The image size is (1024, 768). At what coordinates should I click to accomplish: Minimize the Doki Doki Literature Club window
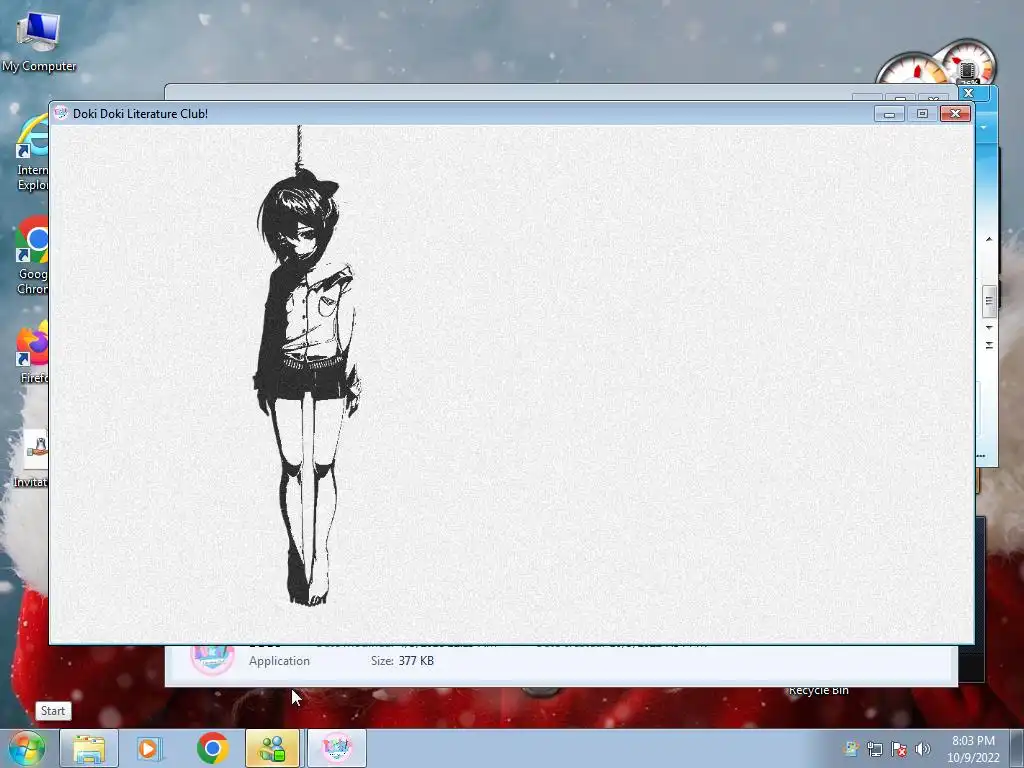[x=889, y=114]
